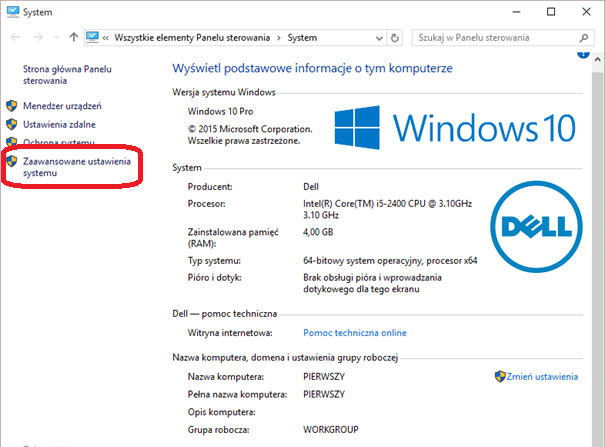
Task: Select the Dell value beside Producent
Action: pyautogui.click(x=311, y=187)
